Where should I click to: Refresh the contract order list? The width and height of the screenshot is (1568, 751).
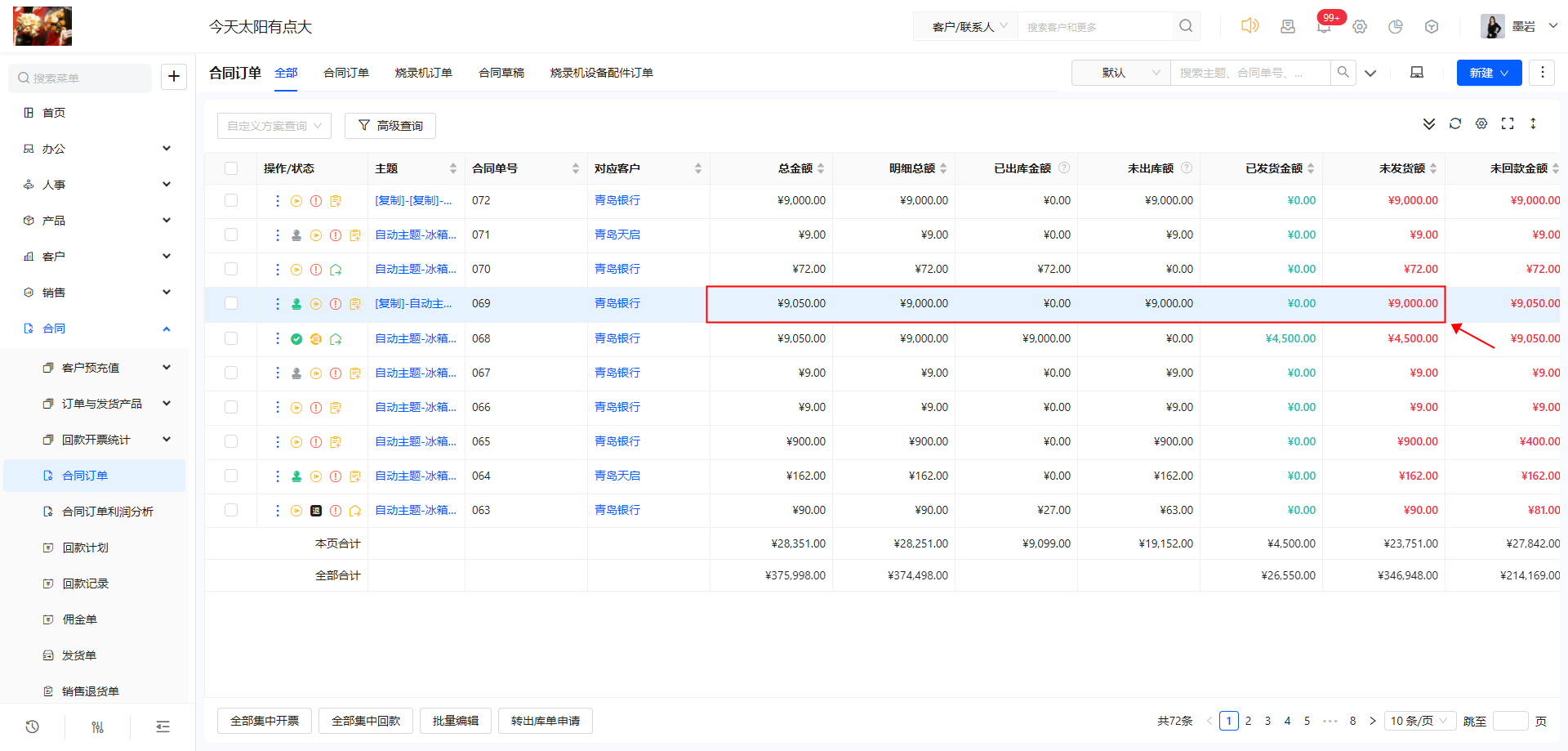tap(1455, 123)
